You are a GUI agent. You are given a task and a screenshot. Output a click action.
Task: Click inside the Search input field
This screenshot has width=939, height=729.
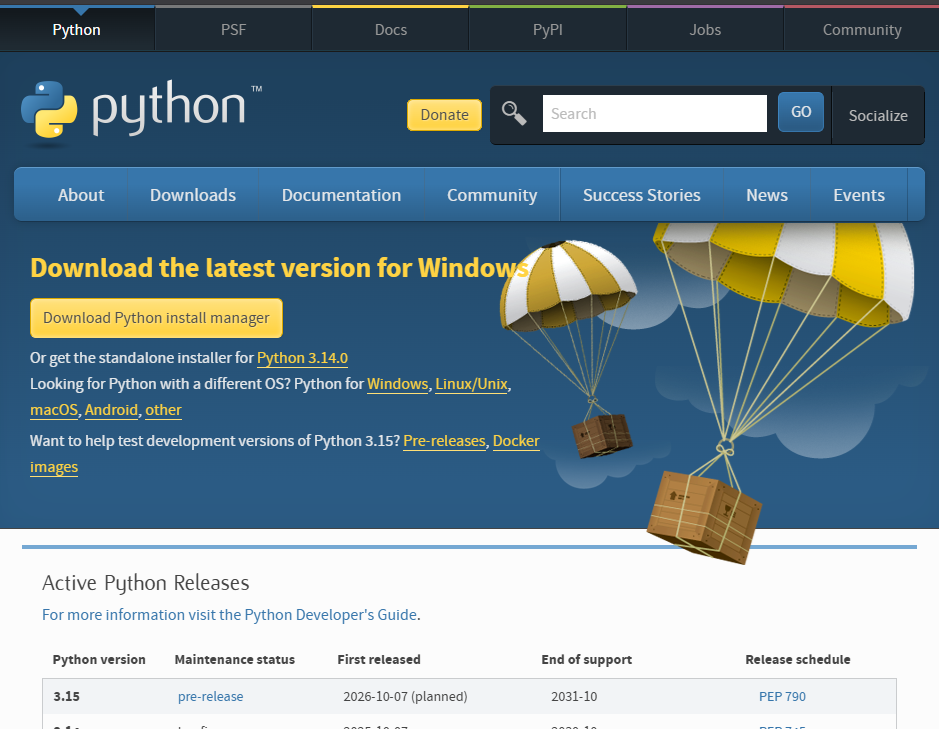click(x=654, y=113)
